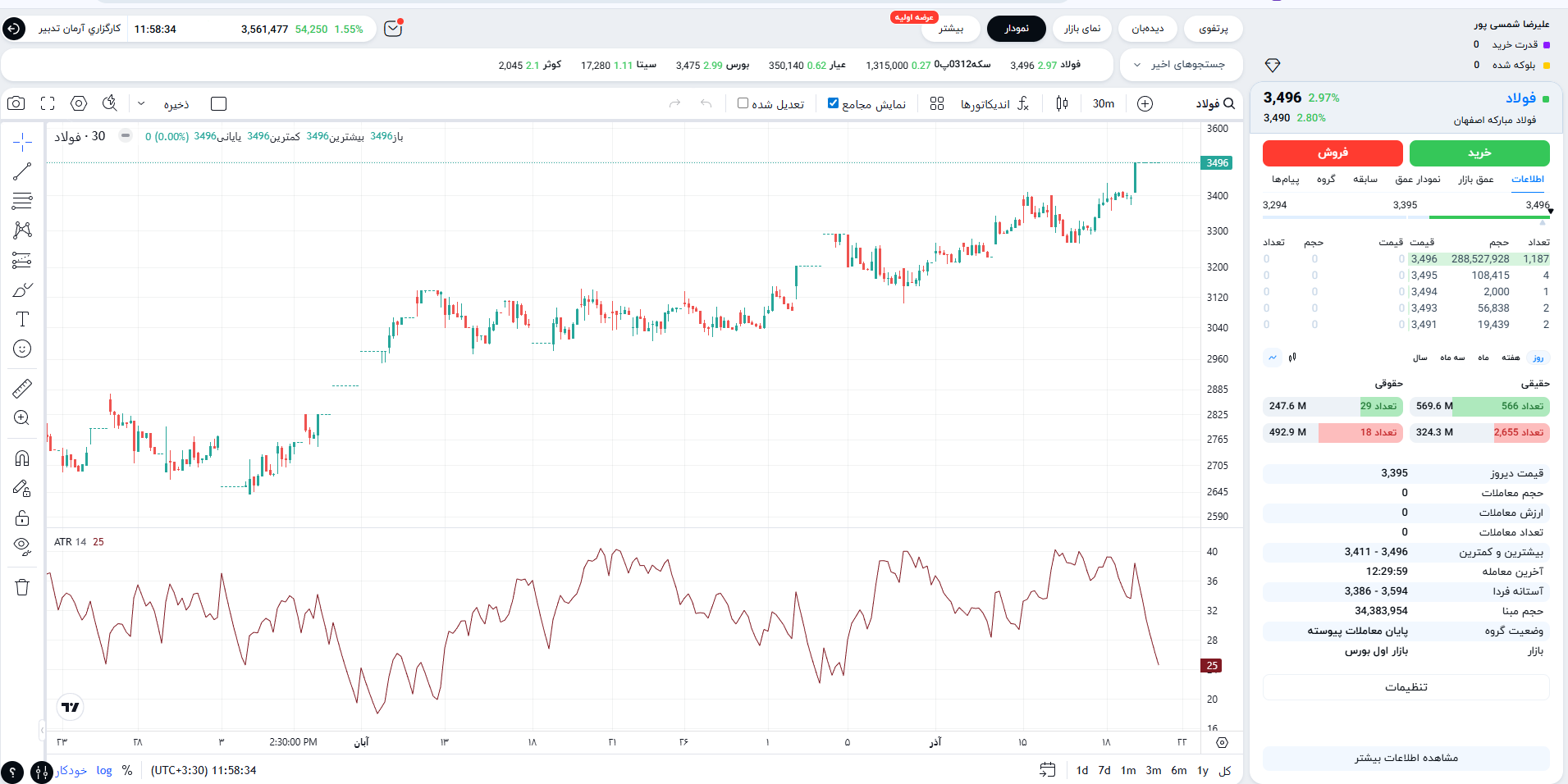Open the 30m timeframe dropdown
Screen dimensions: 1568x784
click(1104, 103)
